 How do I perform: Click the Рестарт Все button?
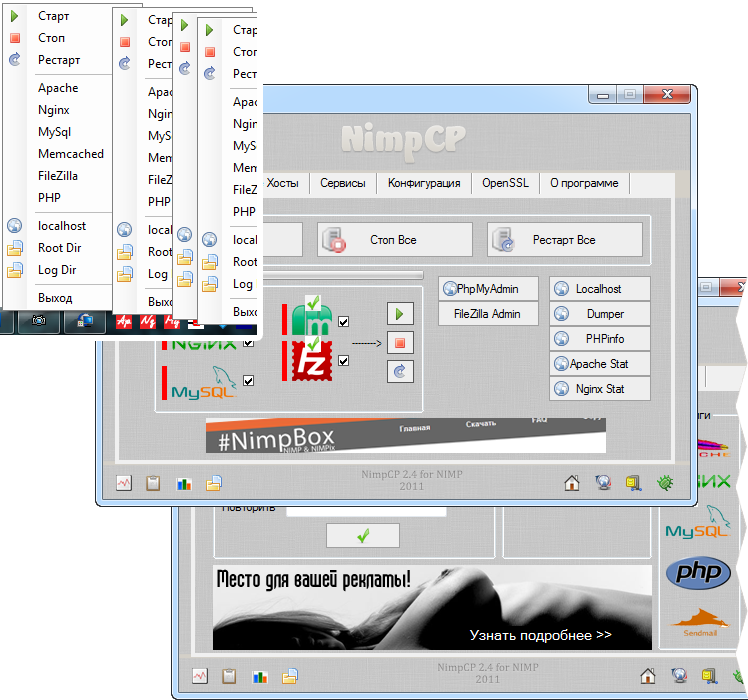(564, 240)
